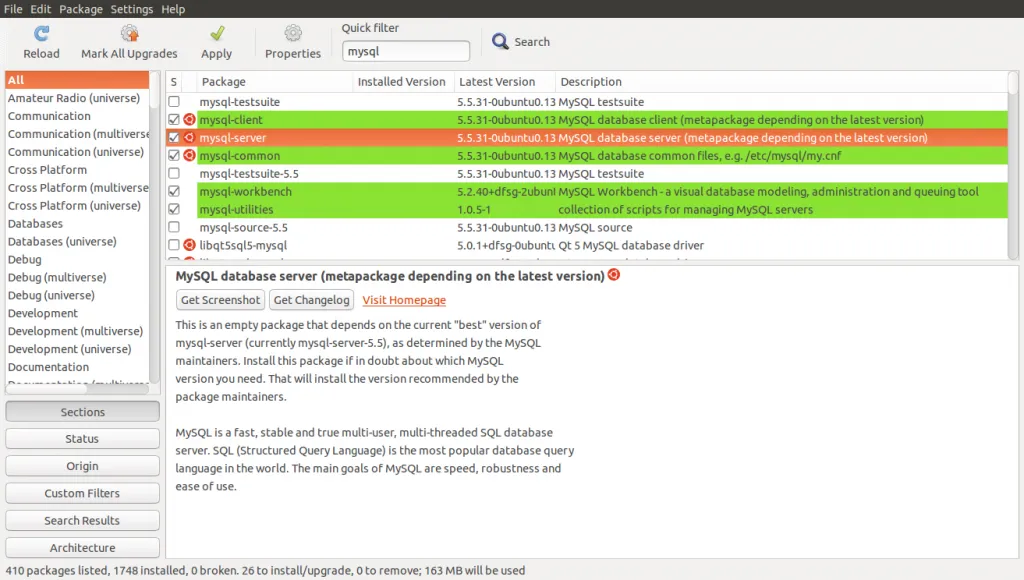
Task: Switch to the Architecture filter view
Action: pos(82,547)
